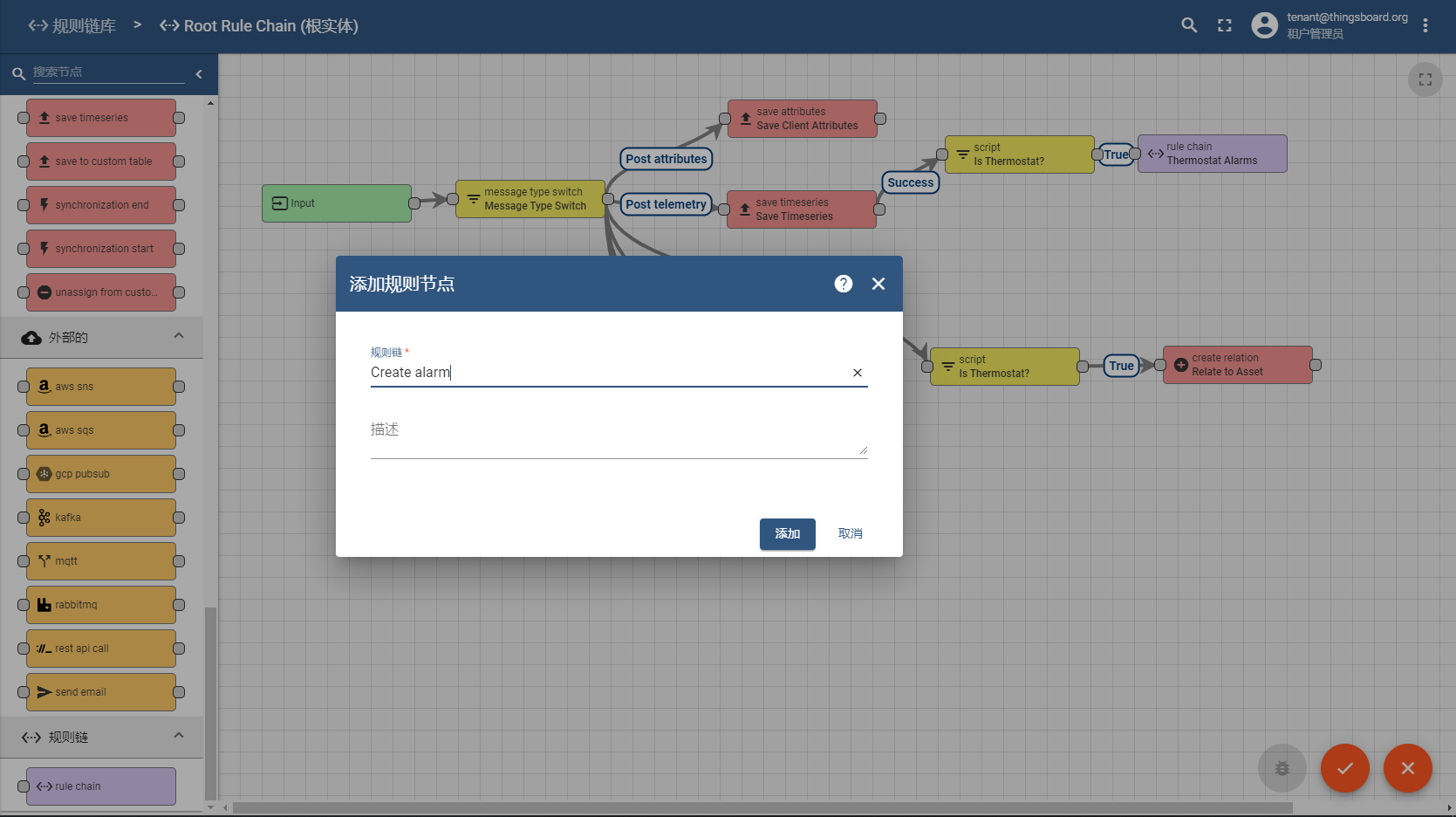Click the Post telemetry link label
The width and height of the screenshot is (1456, 817).
666,204
